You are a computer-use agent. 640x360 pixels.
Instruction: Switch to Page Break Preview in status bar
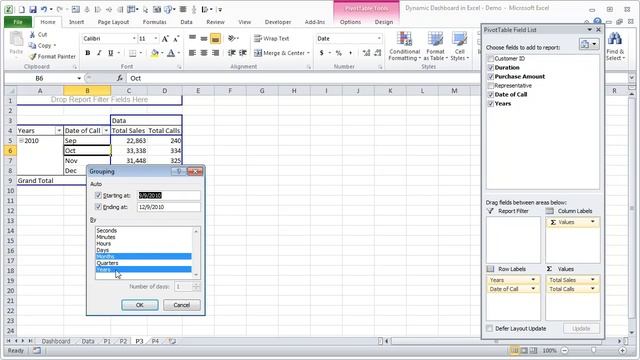click(x=533, y=351)
